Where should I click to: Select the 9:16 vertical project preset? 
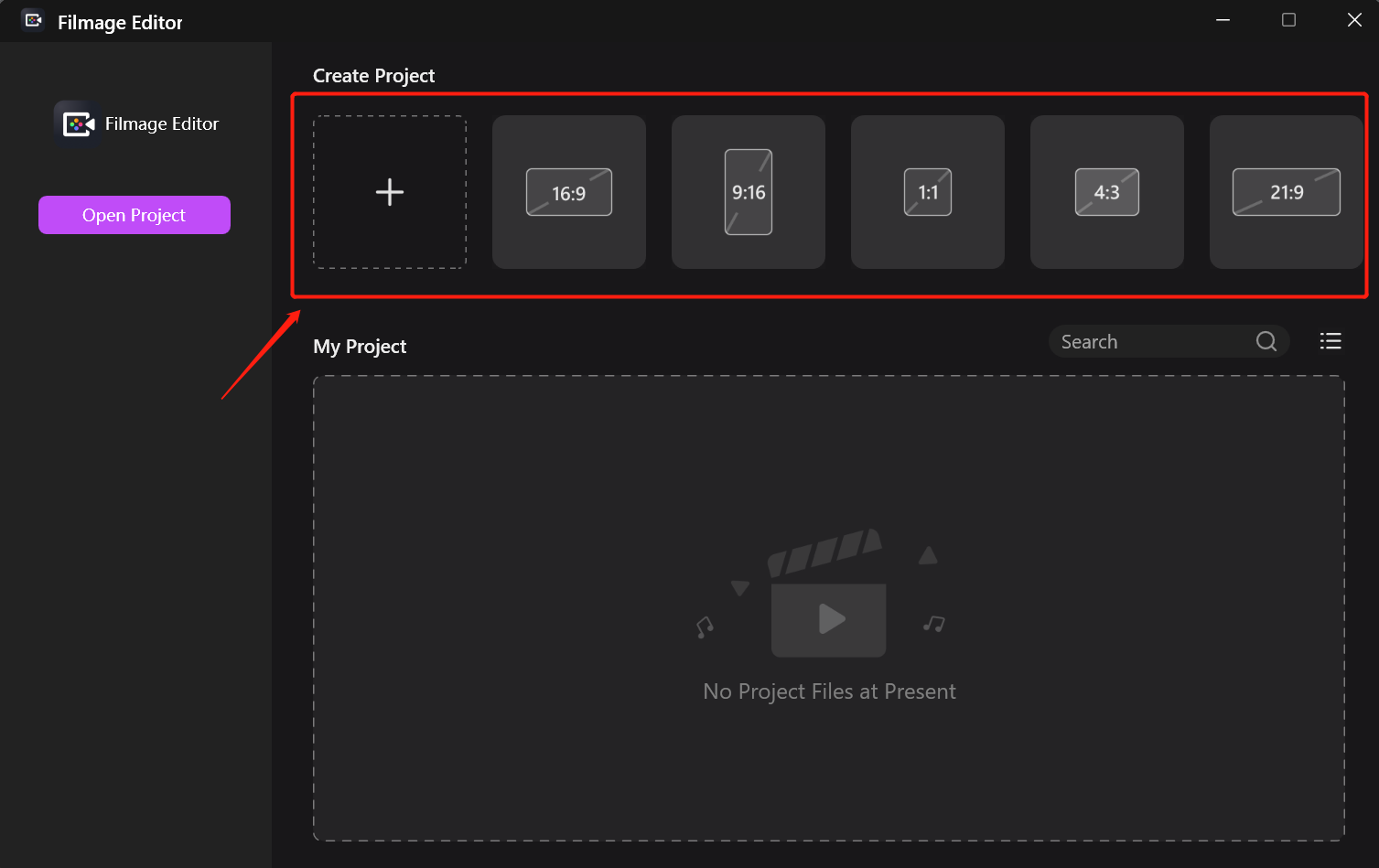[748, 192]
